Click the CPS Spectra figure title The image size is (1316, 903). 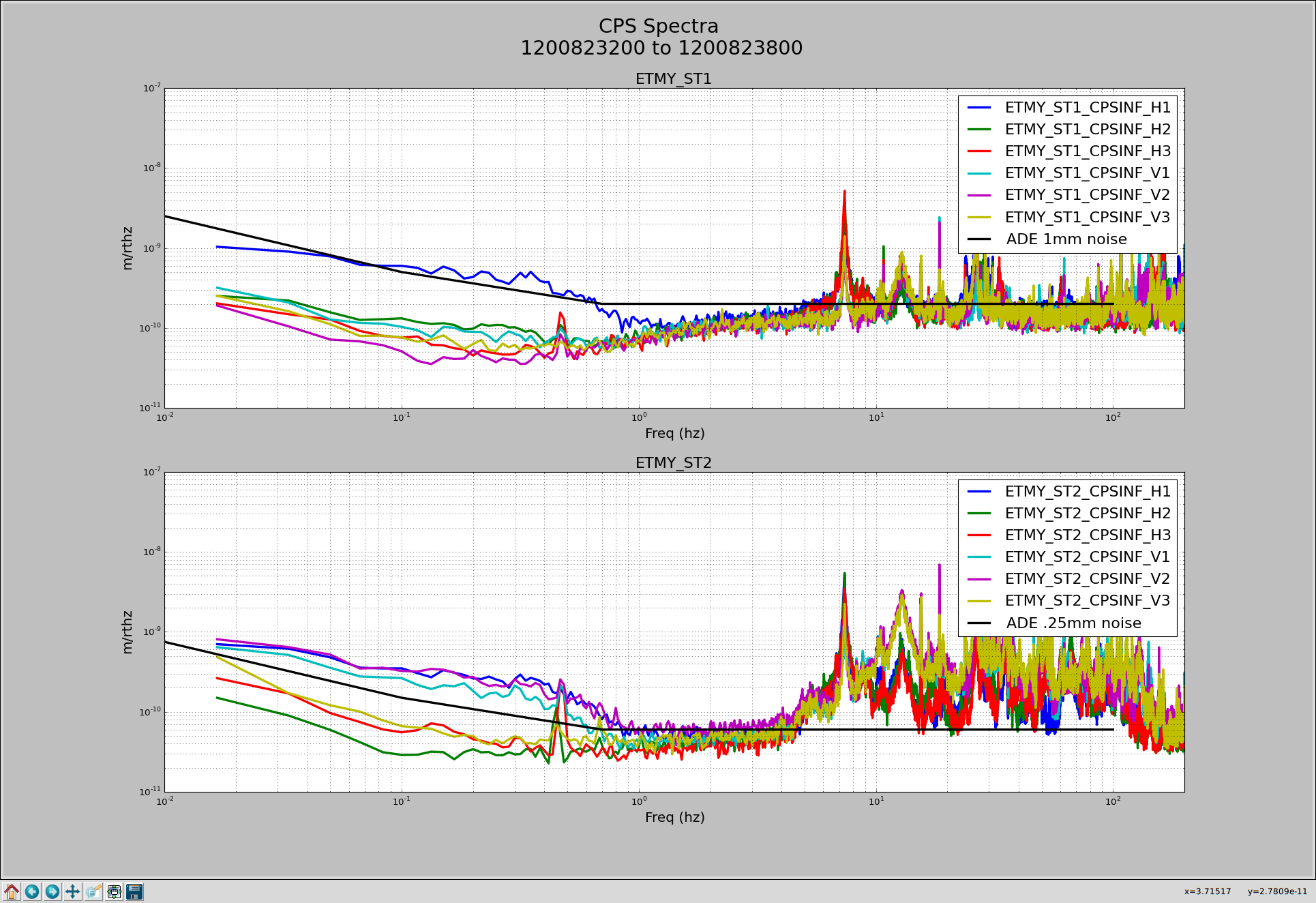click(658, 26)
